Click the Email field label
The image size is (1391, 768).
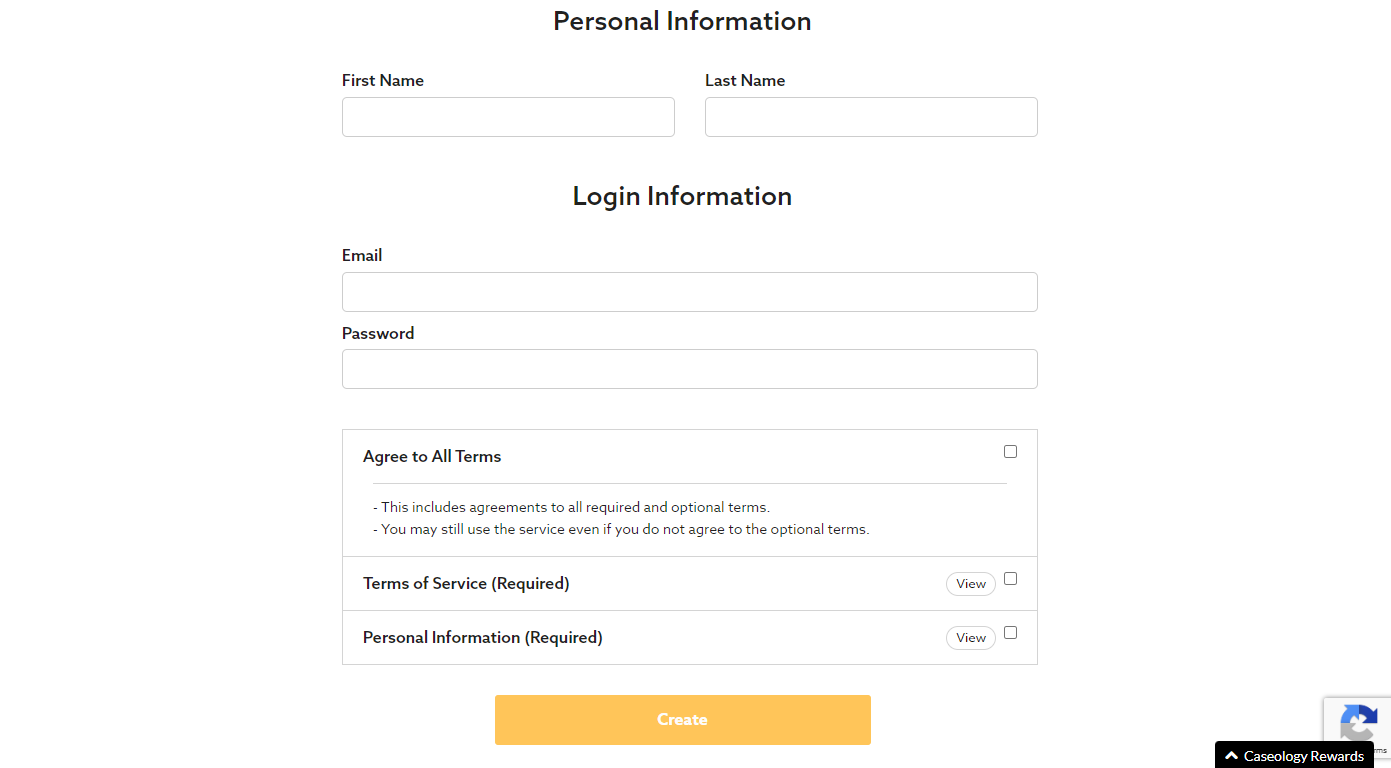click(x=362, y=255)
